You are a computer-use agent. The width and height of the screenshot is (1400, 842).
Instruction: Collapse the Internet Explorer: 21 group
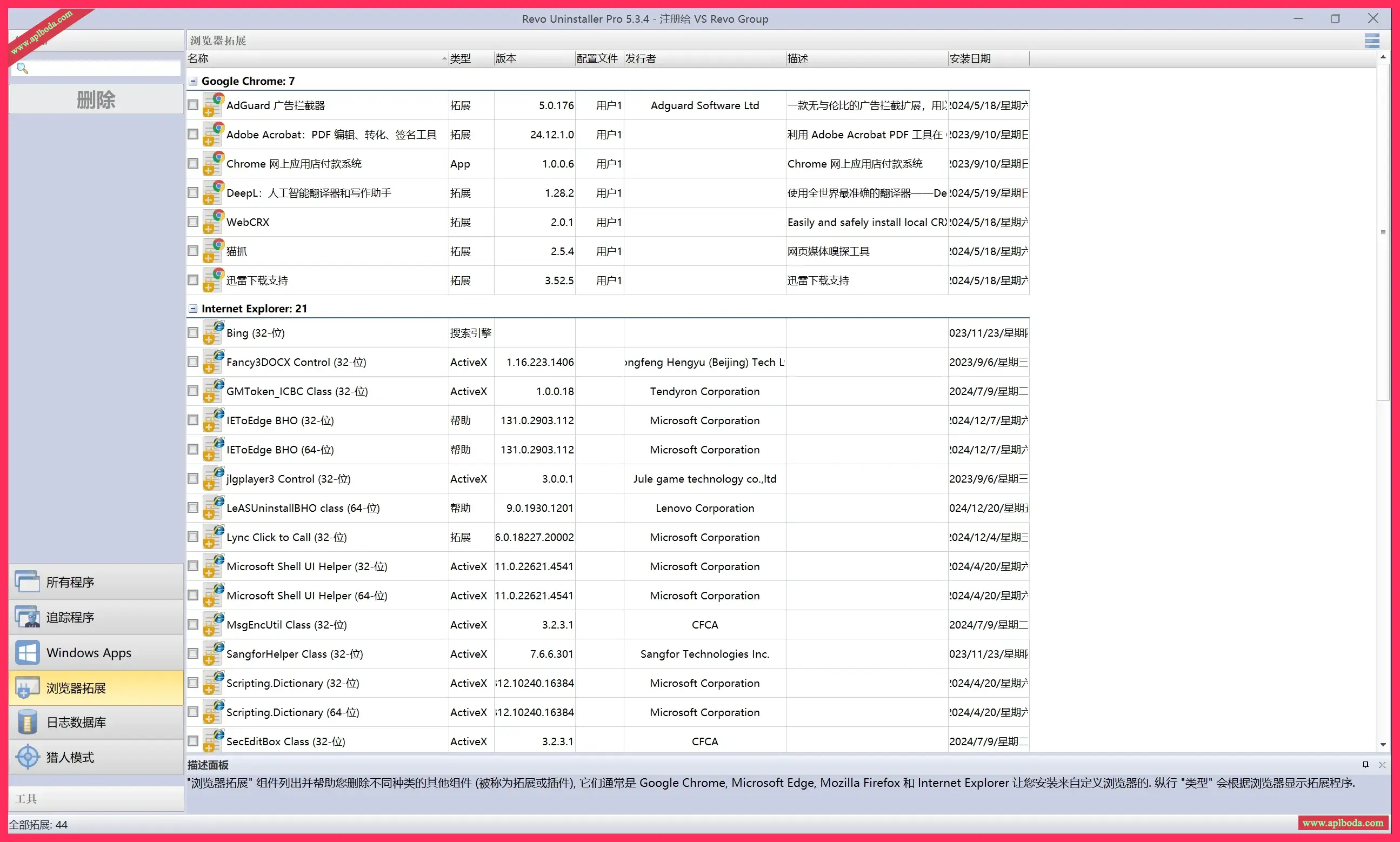193,309
